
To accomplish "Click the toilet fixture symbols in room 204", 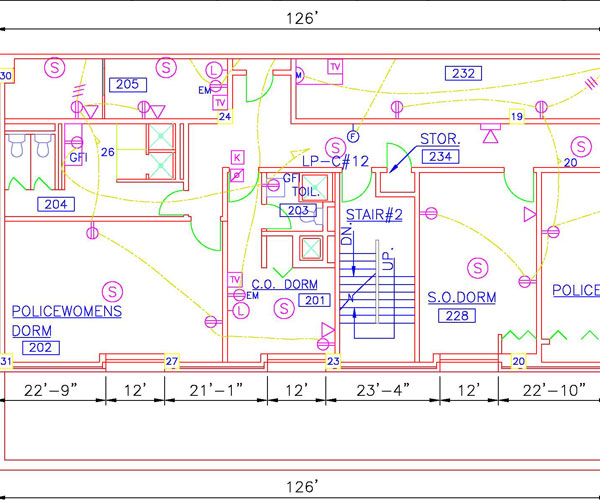I will pyautogui.click(x=29, y=145).
